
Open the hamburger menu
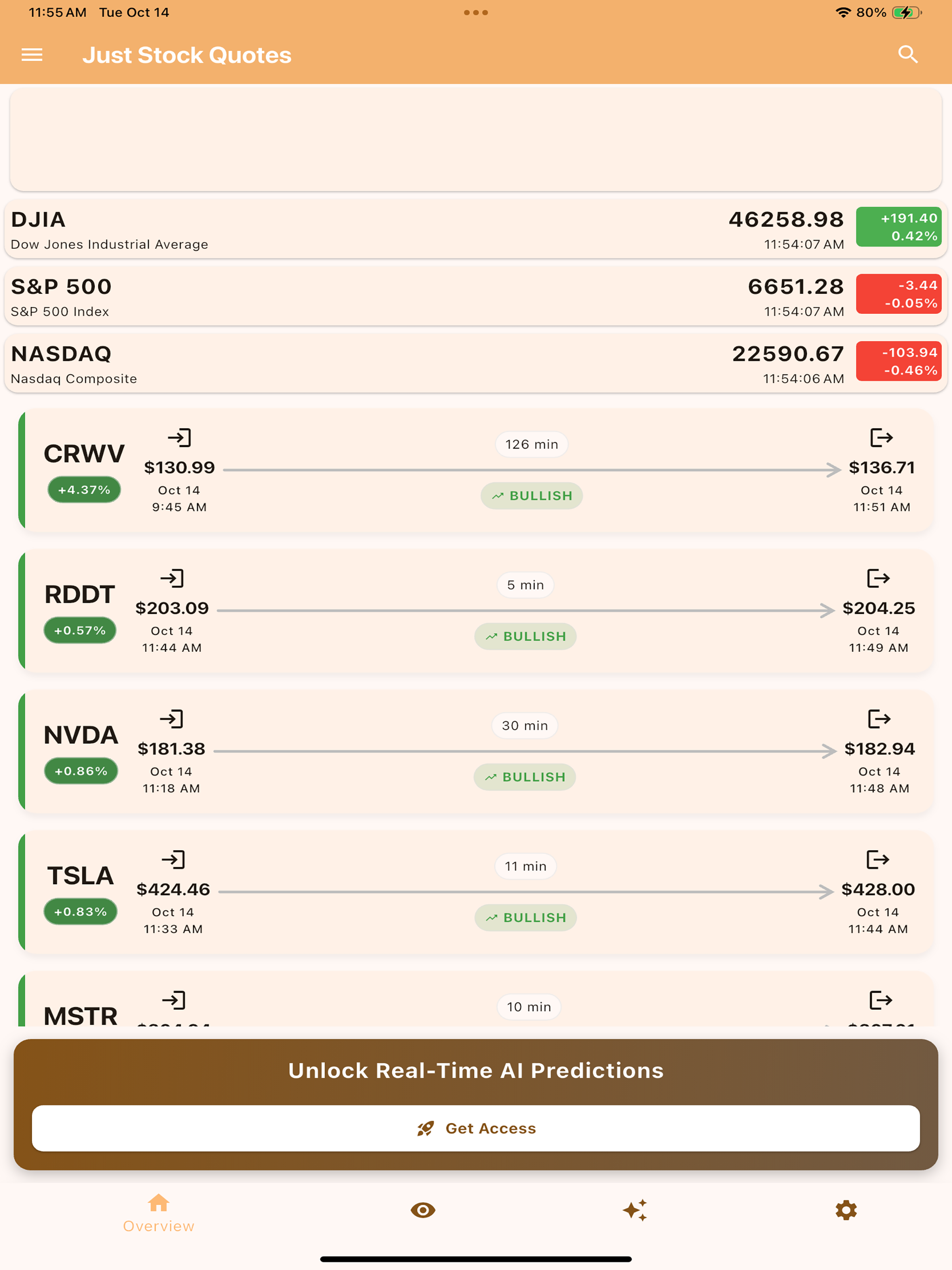point(32,54)
